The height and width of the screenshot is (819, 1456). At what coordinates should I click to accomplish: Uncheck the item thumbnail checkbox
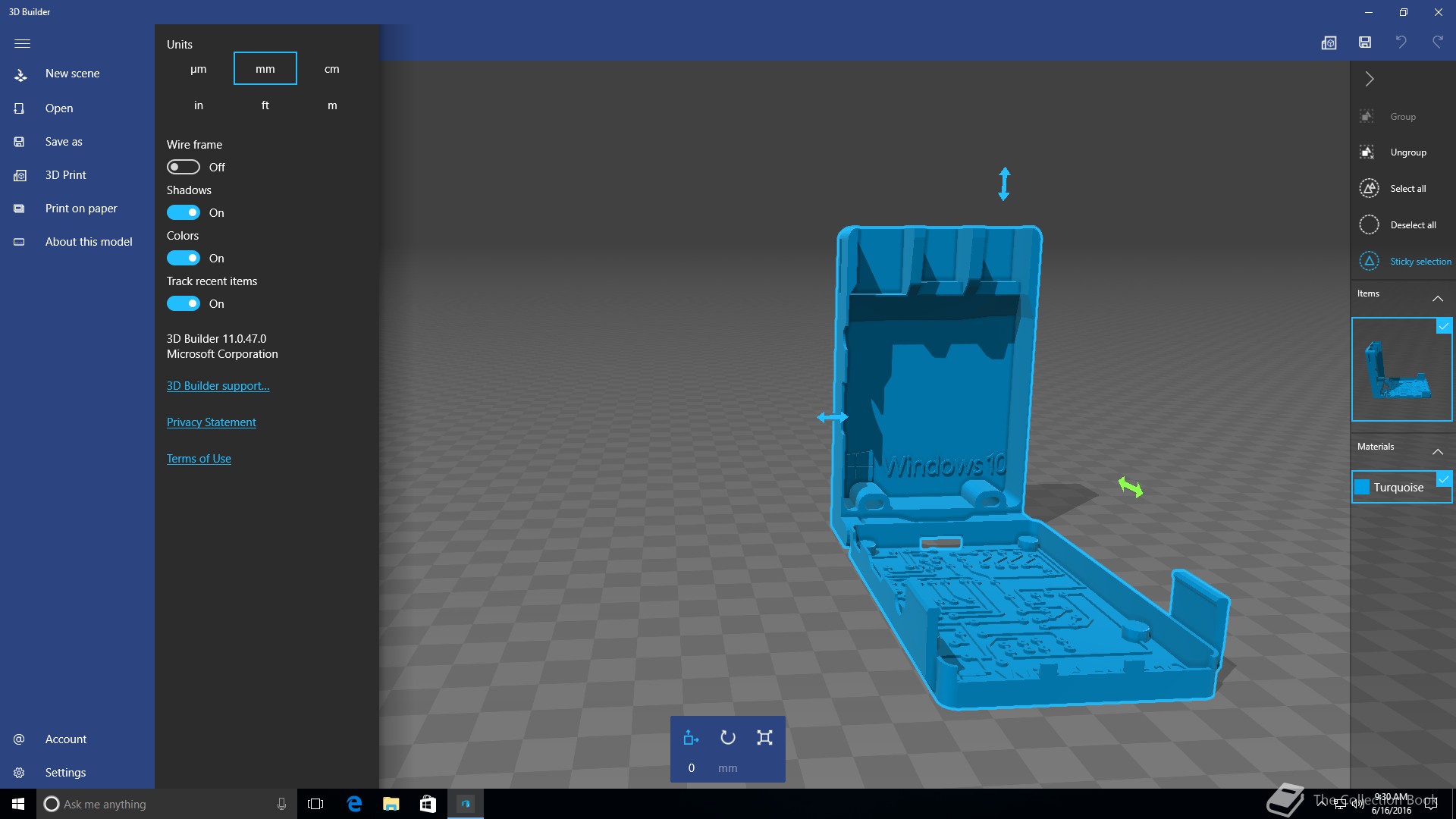point(1444,326)
